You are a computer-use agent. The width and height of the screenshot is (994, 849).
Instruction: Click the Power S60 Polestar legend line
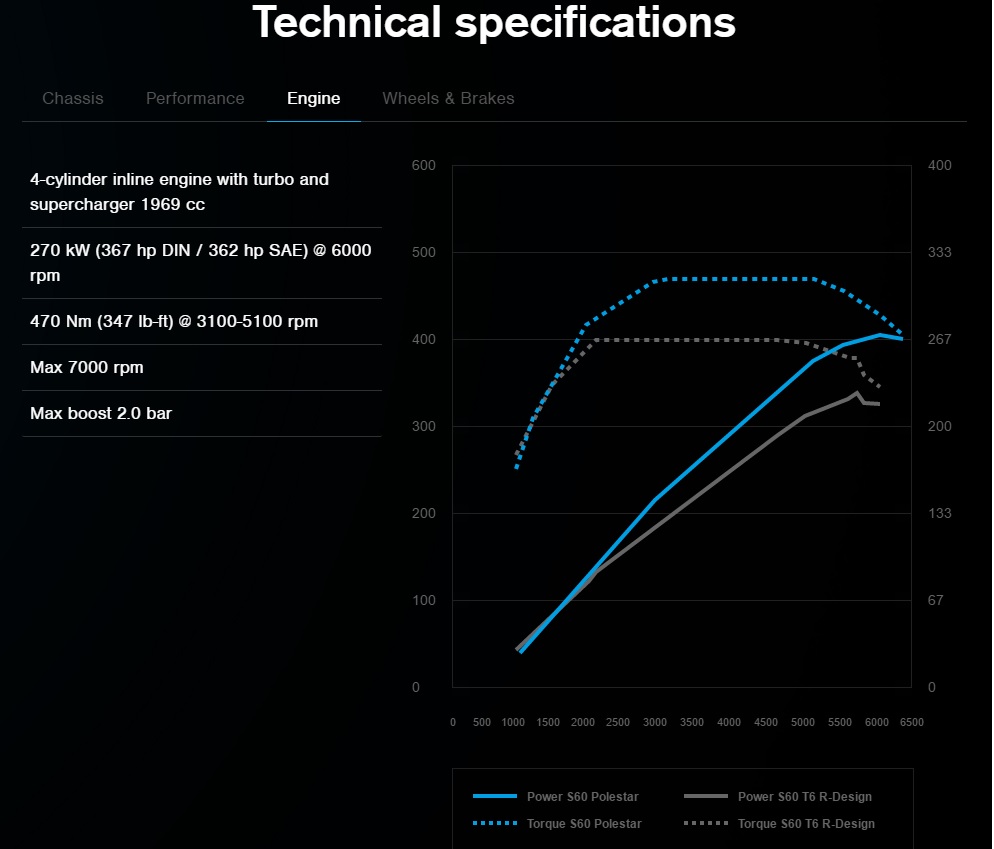tap(495, 796)
